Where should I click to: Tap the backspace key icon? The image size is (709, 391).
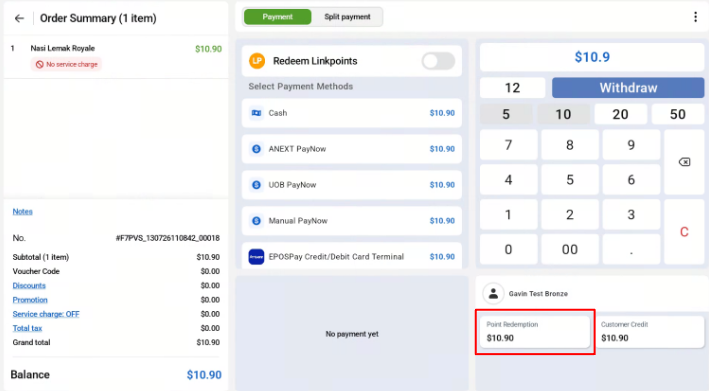pyautogui.click(x=684, y=162)
